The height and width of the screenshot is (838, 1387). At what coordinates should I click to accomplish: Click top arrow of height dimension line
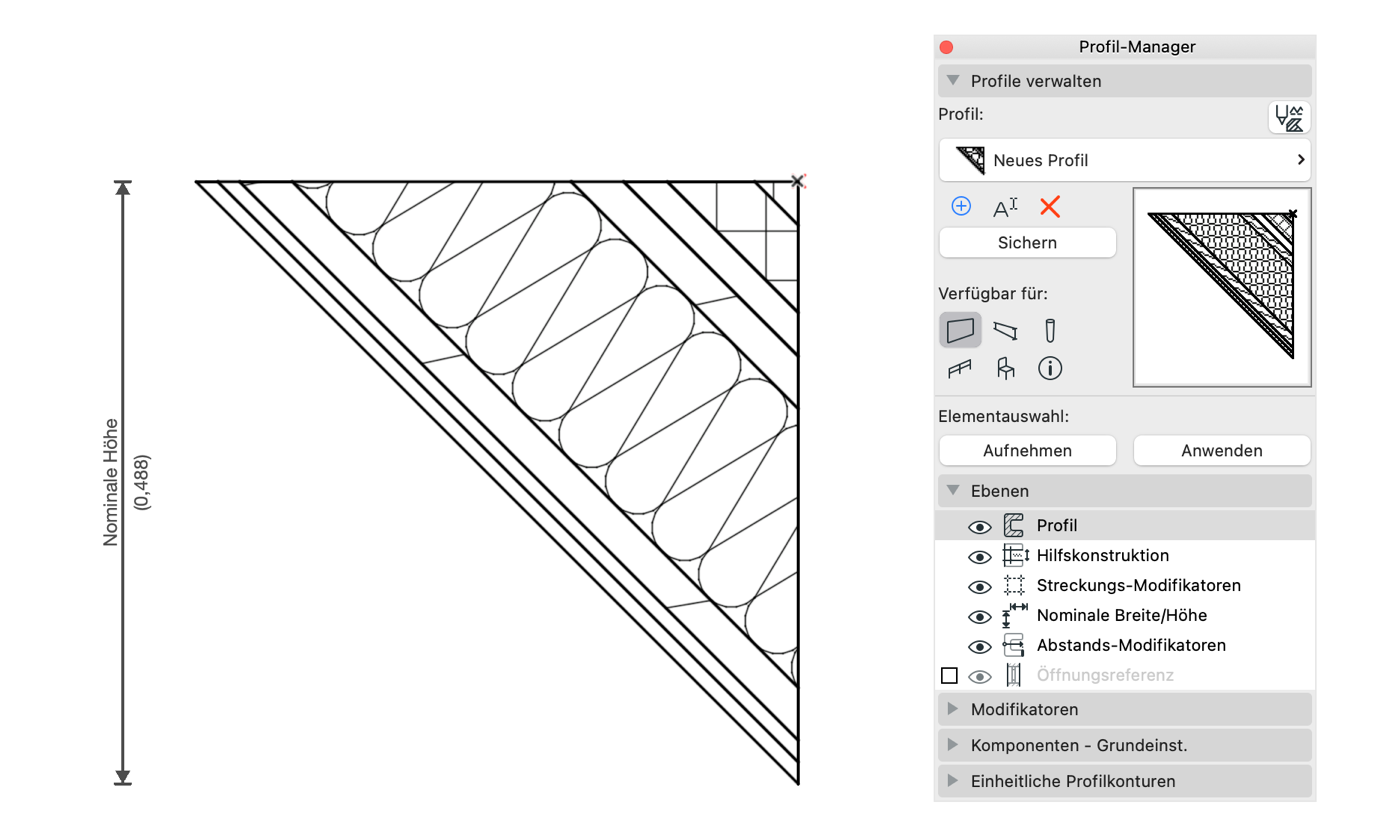[123, 190]
